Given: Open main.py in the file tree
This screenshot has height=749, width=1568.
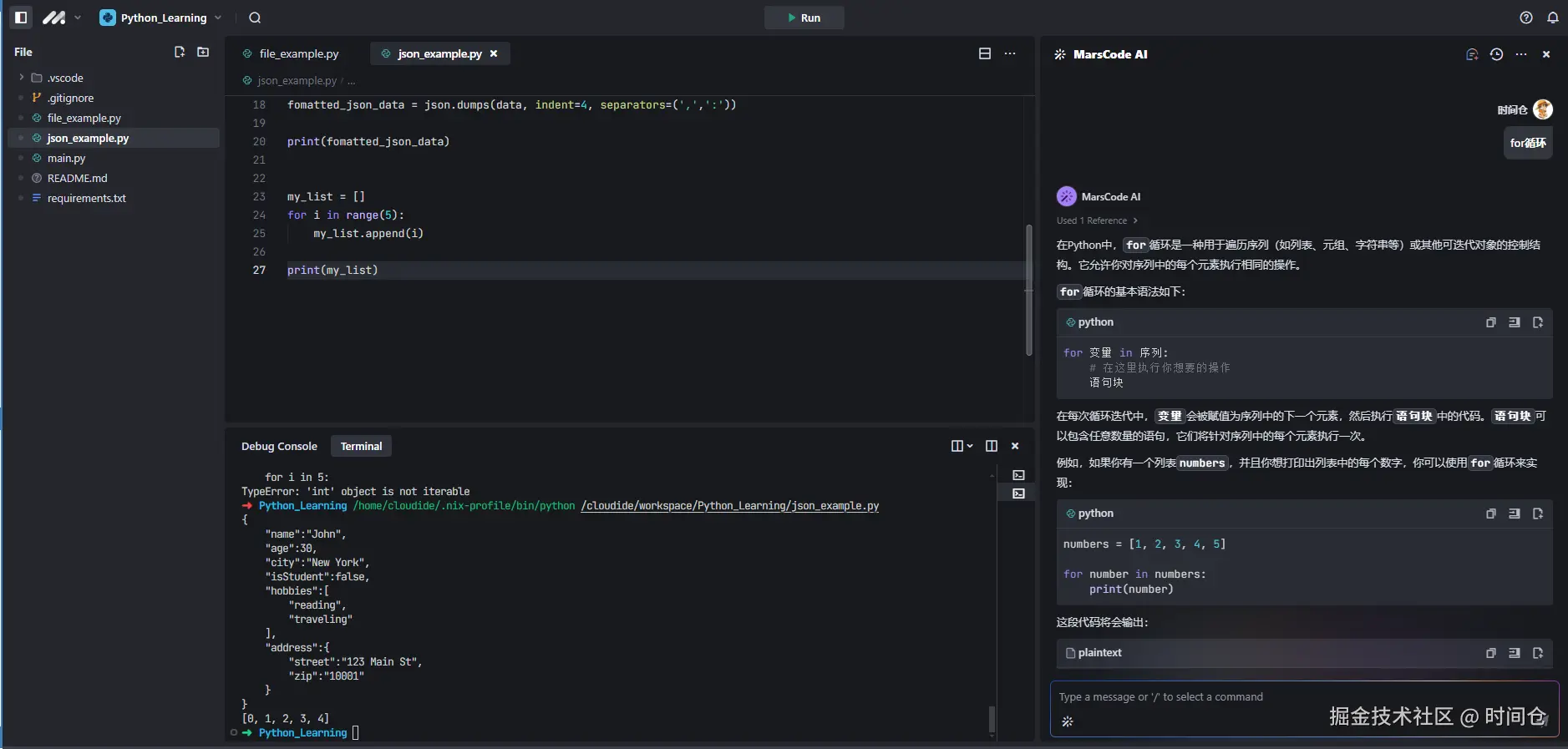Looking at the screenshot, I should [66, 158].
